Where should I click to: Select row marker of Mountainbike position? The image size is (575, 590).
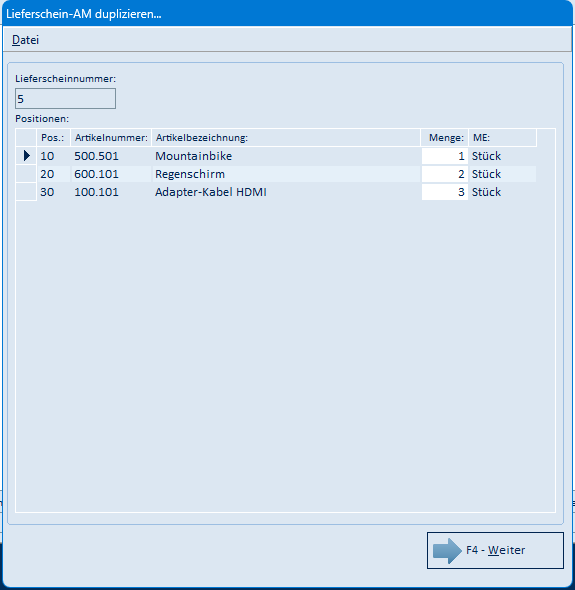[x=26, y=156]
